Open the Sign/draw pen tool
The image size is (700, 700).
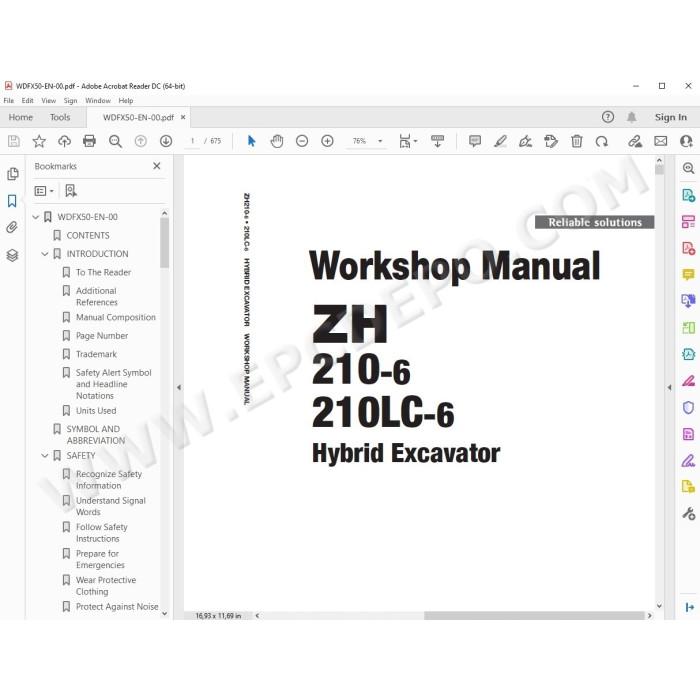point(525,142)
